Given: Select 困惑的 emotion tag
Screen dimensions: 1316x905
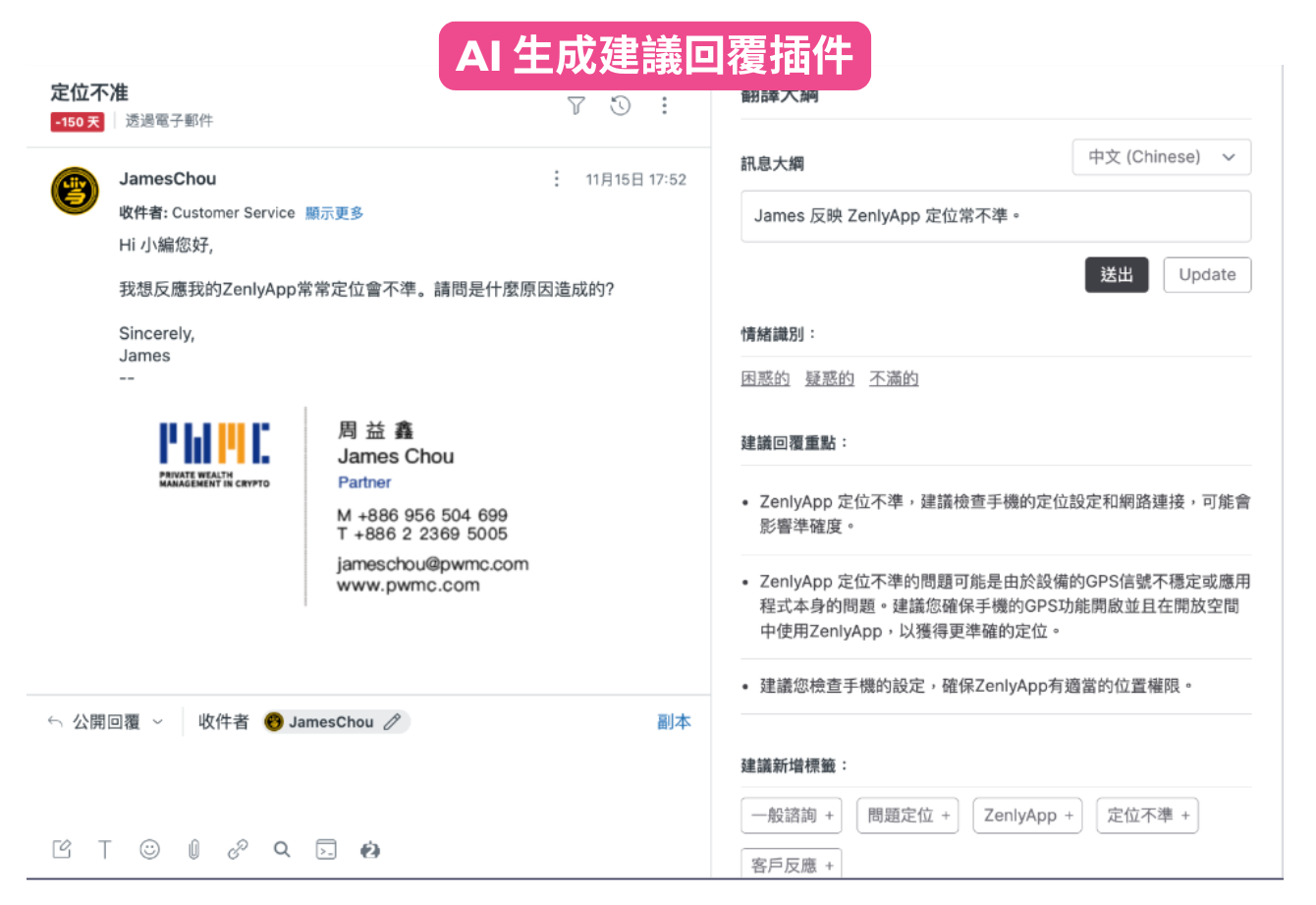Looking at the screenshot, I should click(765, 378).
